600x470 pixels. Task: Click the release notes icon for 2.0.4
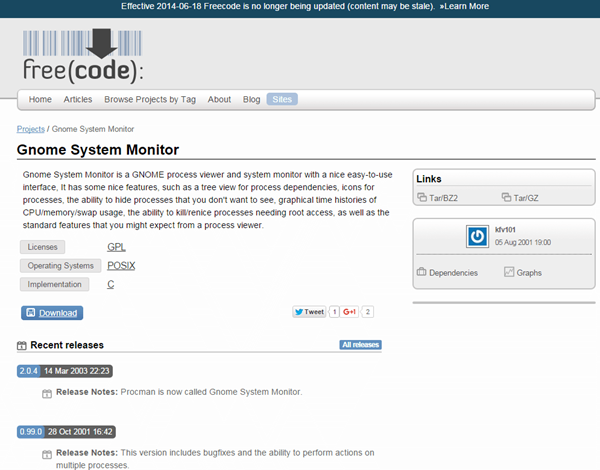point(47,393)
